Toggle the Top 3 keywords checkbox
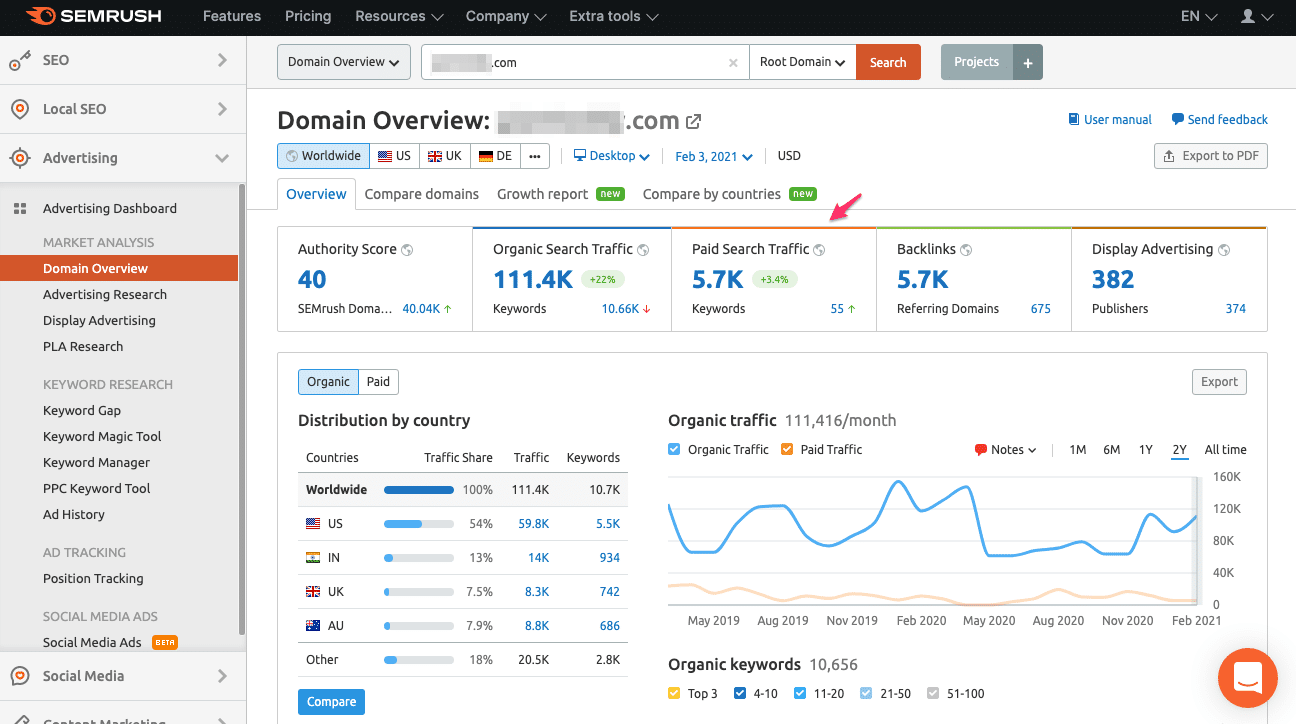 coord(674,694)
